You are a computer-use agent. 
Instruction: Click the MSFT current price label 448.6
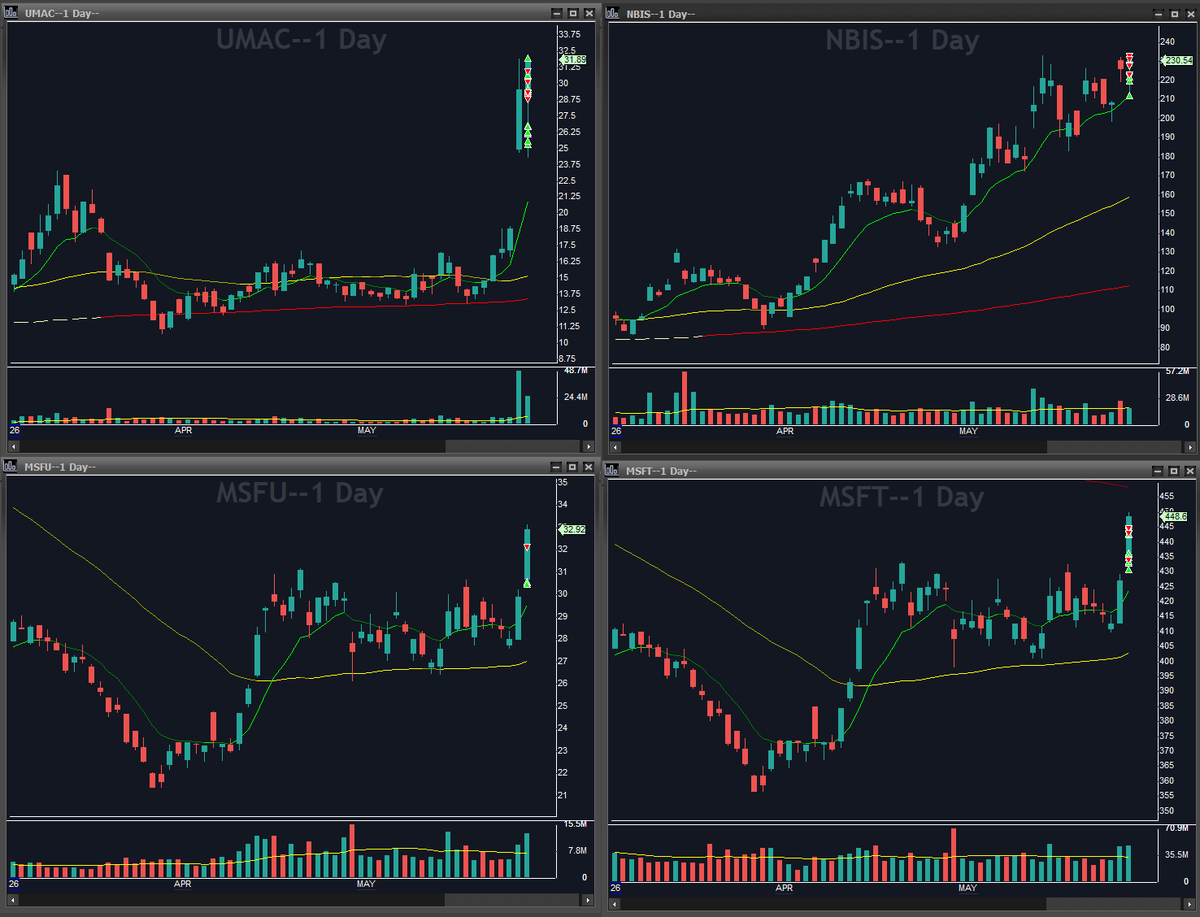[1176, 516]
